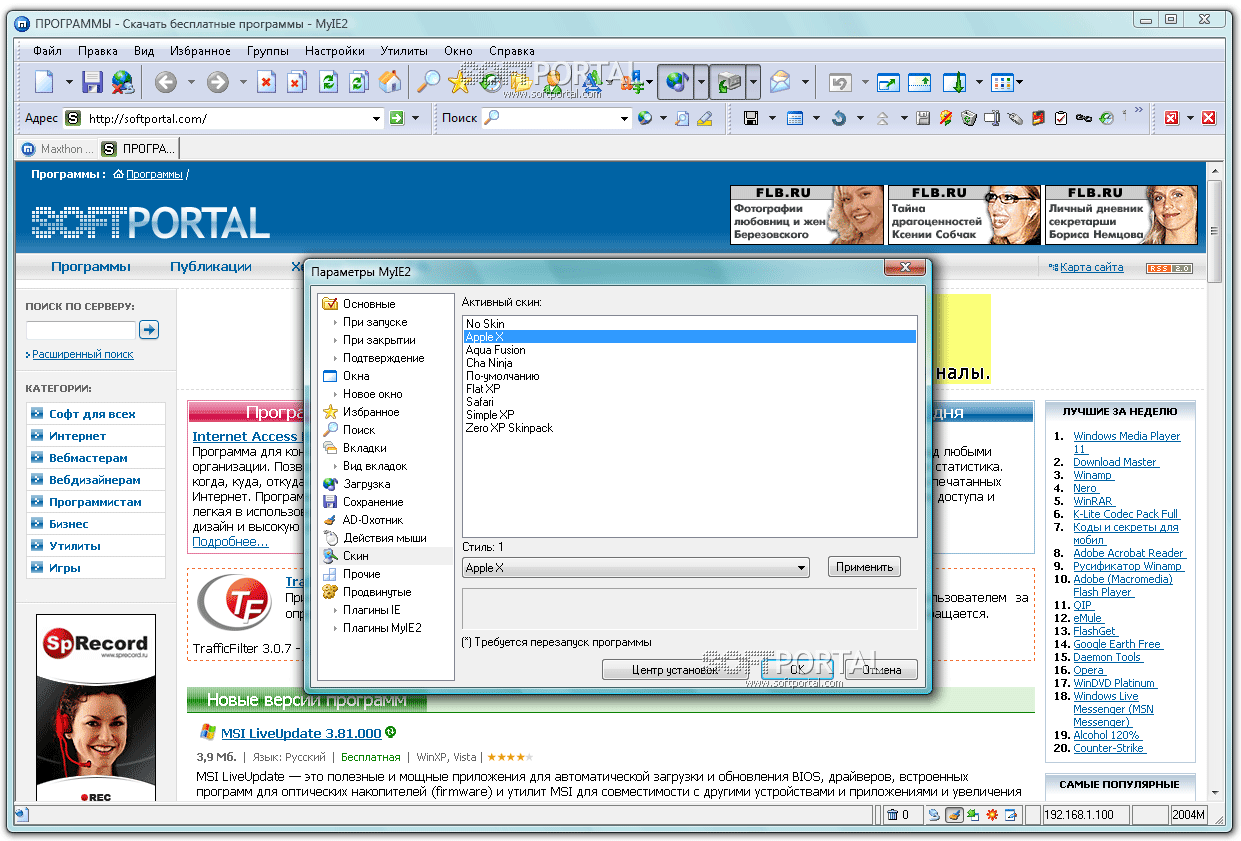The image size is (1241, 841).
Task: Toggle the ad hunter brush icon in status bar
Action: point(954,815)
